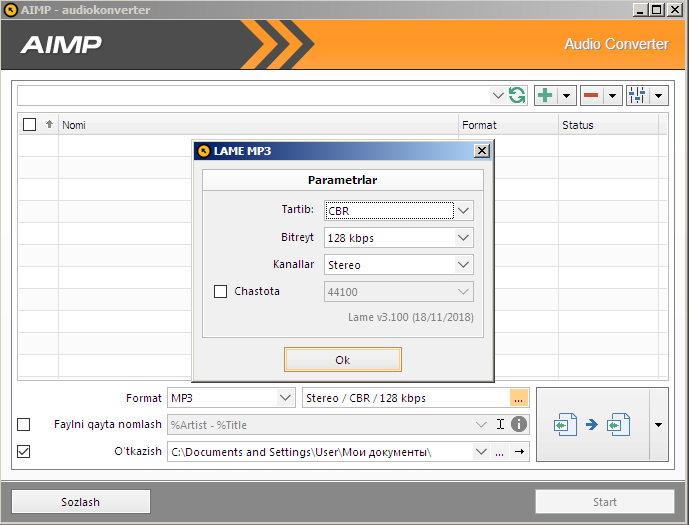Enable Faylni qayta nomlash checkbox
This screenshot has height=525, width=689.
point(23,424)
